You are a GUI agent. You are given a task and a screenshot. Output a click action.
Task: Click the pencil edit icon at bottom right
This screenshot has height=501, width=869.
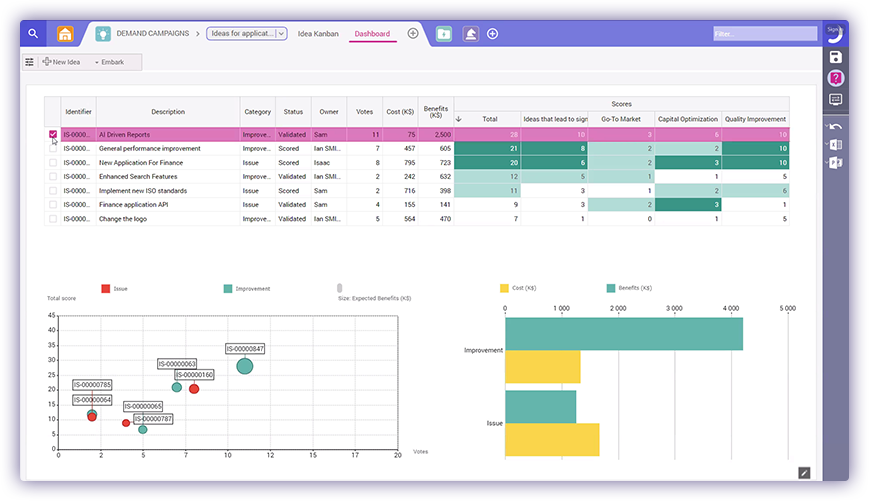tap(804, 472)
